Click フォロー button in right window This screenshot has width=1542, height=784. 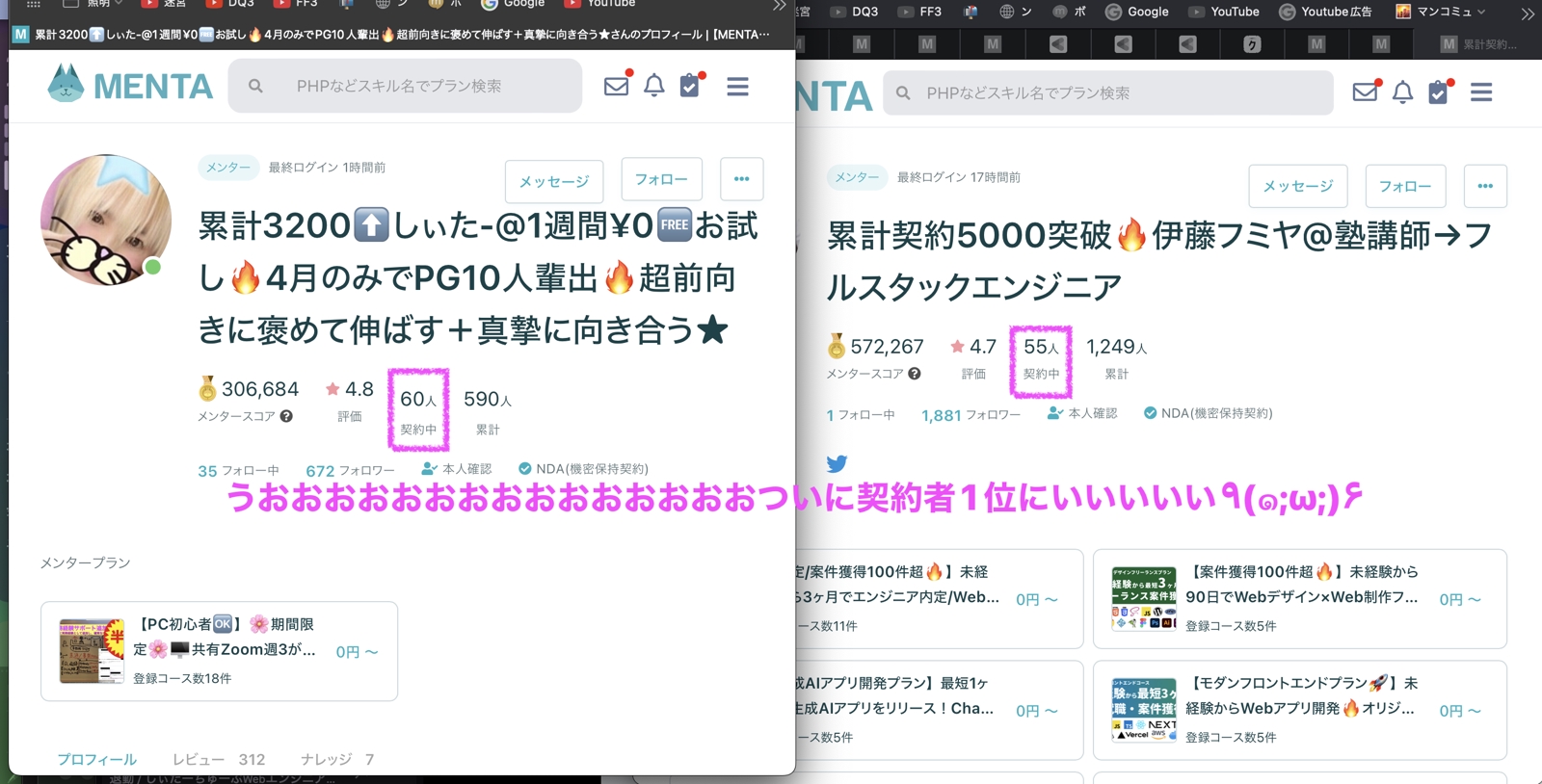1405,186
